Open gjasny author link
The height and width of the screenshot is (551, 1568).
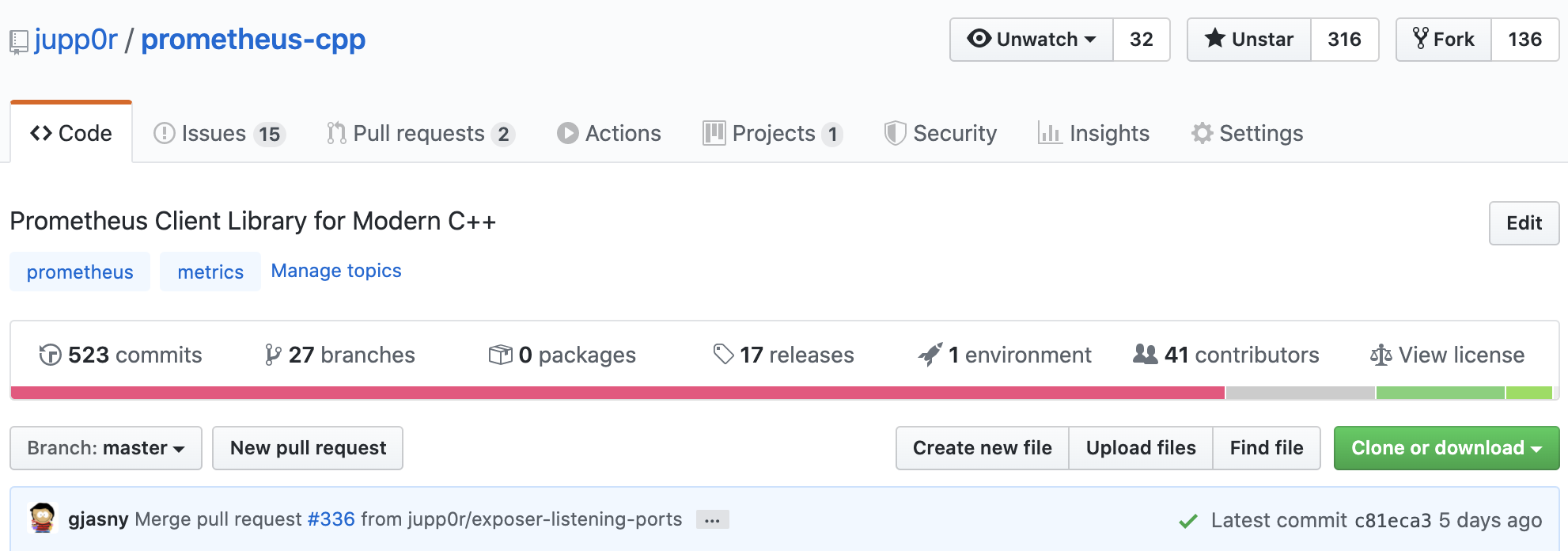tap(98, 519)
